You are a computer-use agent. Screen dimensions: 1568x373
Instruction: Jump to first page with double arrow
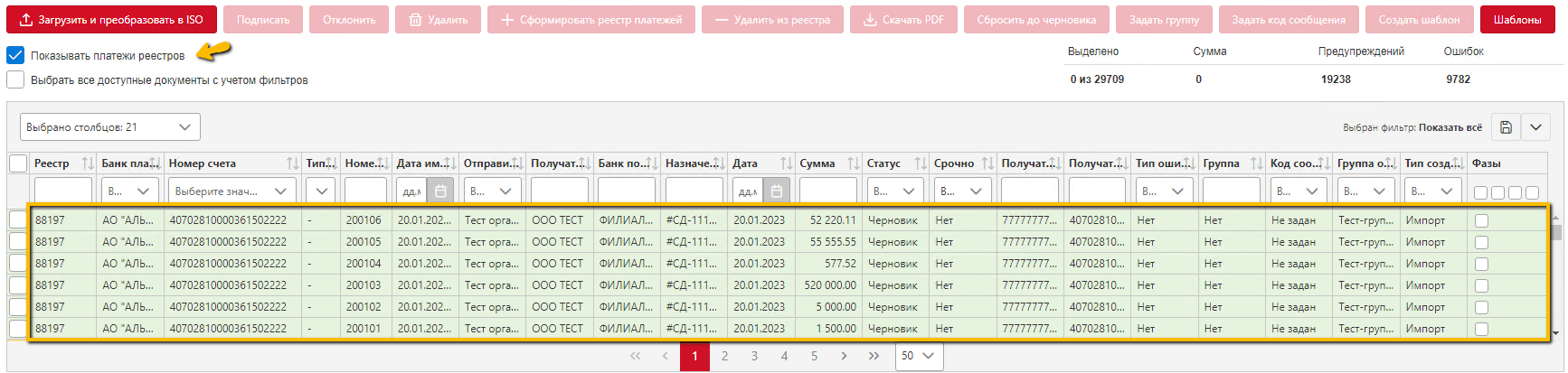[x=635, y=356]
